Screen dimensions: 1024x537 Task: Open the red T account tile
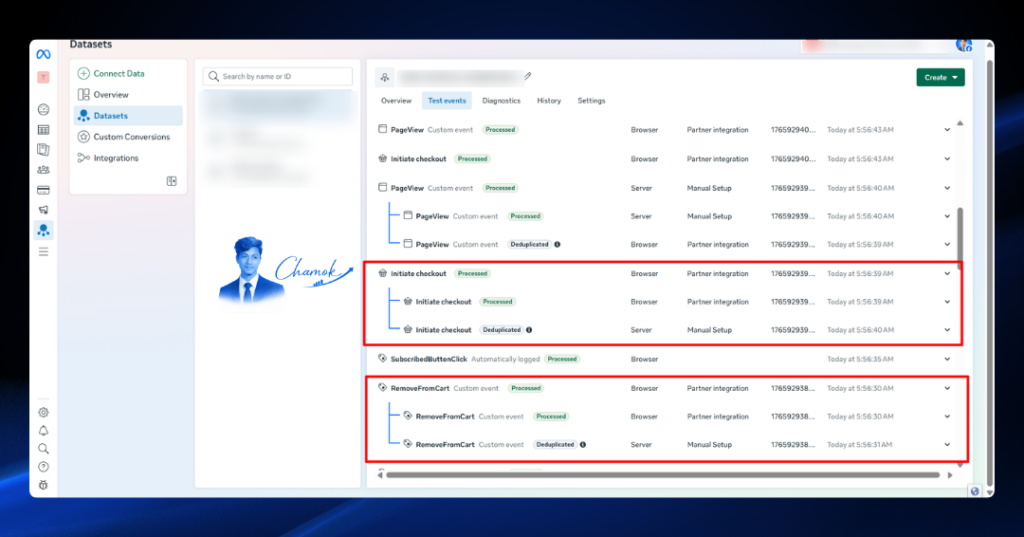click(43, 78)
